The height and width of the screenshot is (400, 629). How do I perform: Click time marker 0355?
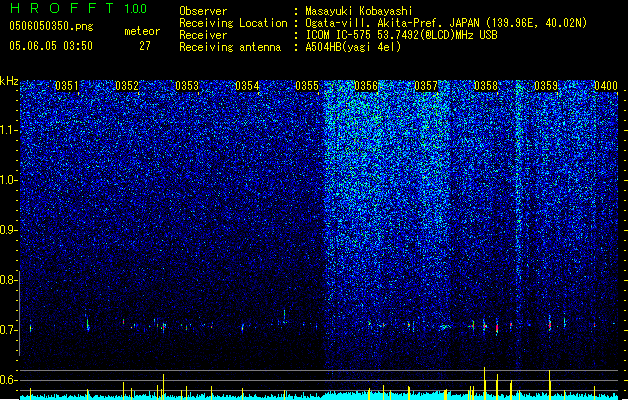tap(307, 86)
